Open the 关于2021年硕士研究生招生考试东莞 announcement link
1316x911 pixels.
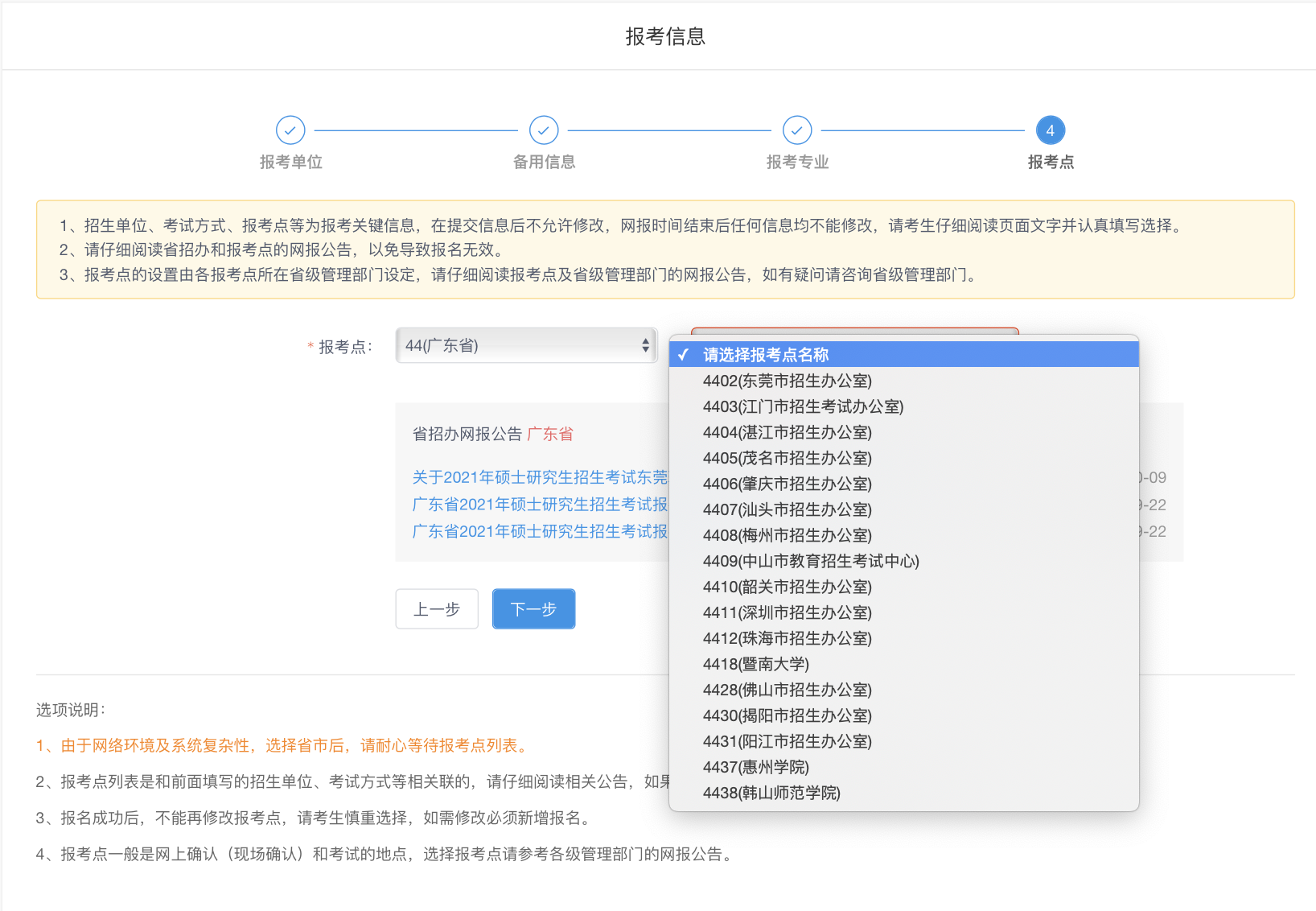(540, 477)
